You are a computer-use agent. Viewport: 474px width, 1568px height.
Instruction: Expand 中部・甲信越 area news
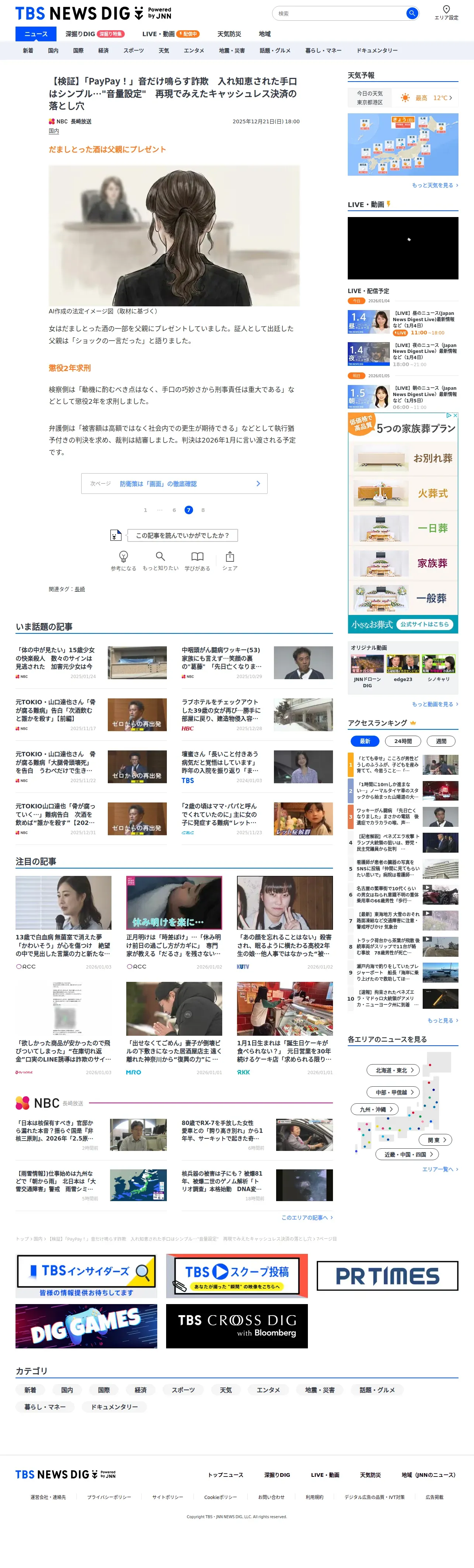pyautogui.click(x=393, y=1092)
